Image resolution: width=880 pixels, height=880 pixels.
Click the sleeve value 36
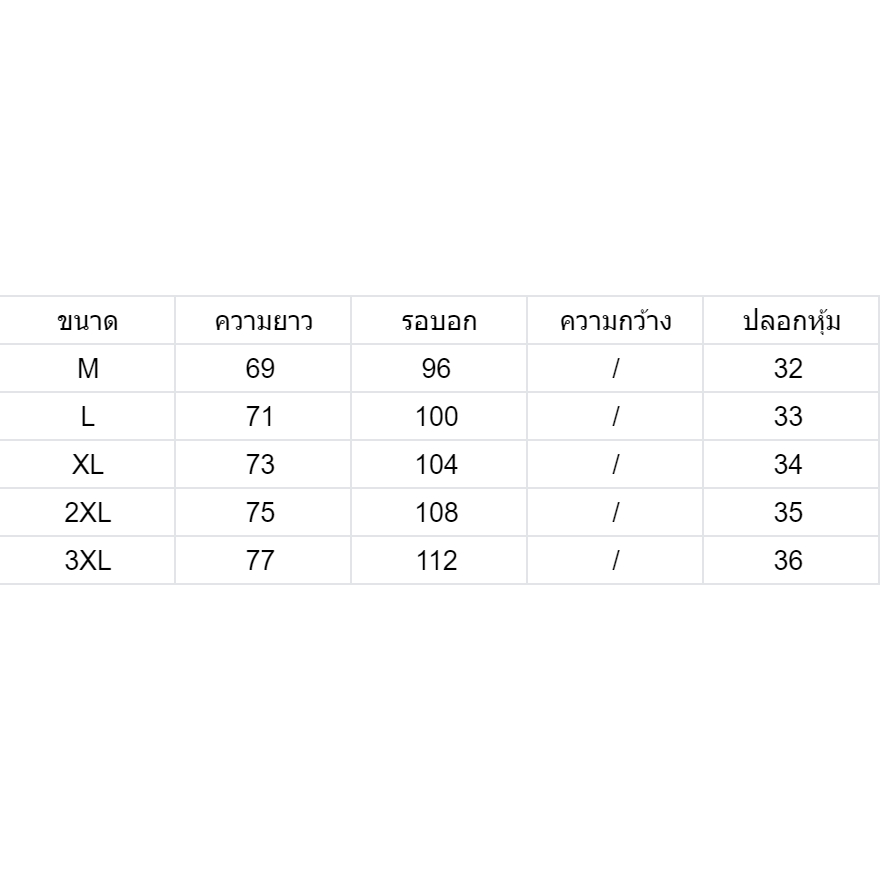[x=791, y=560]
